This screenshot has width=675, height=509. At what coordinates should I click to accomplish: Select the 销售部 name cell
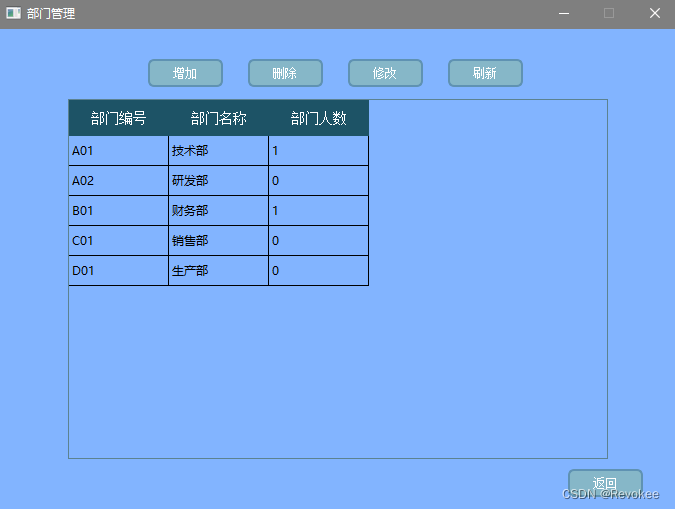click(x=218, y=241)
